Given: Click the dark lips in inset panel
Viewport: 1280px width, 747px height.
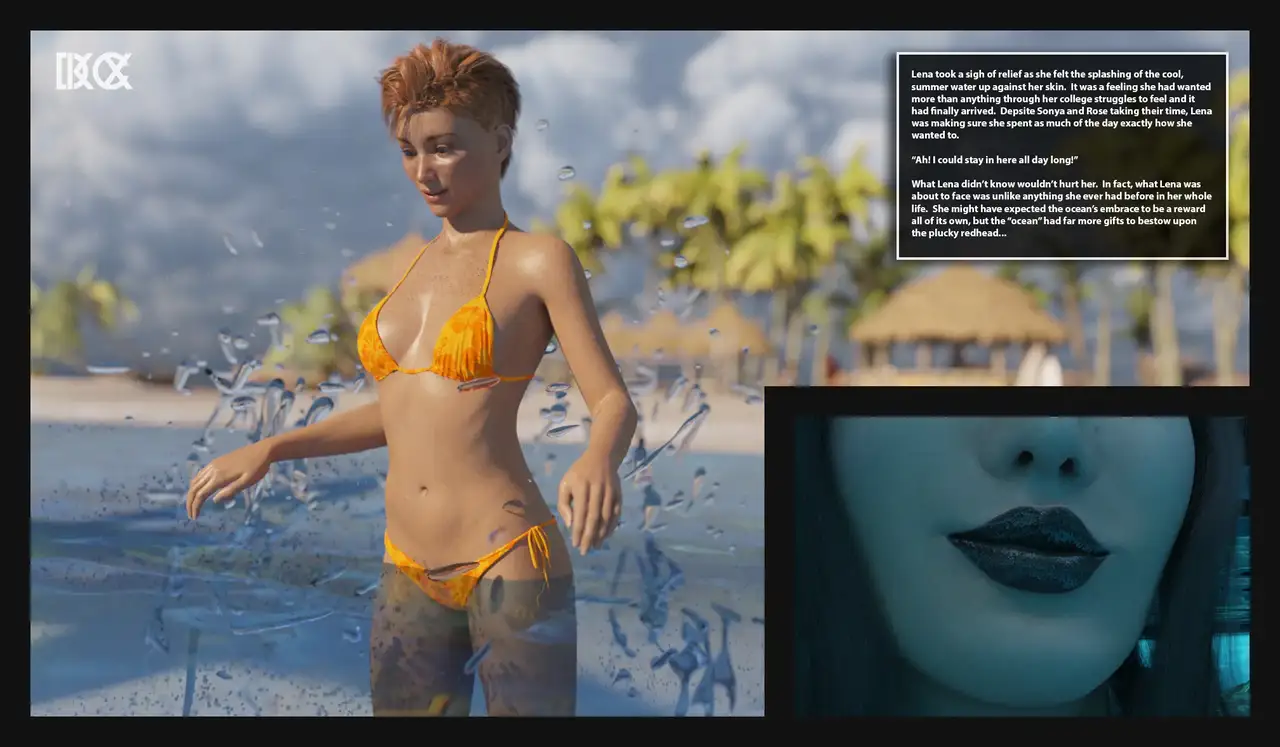Looking at the screenshot, I should coord(1028,548).
